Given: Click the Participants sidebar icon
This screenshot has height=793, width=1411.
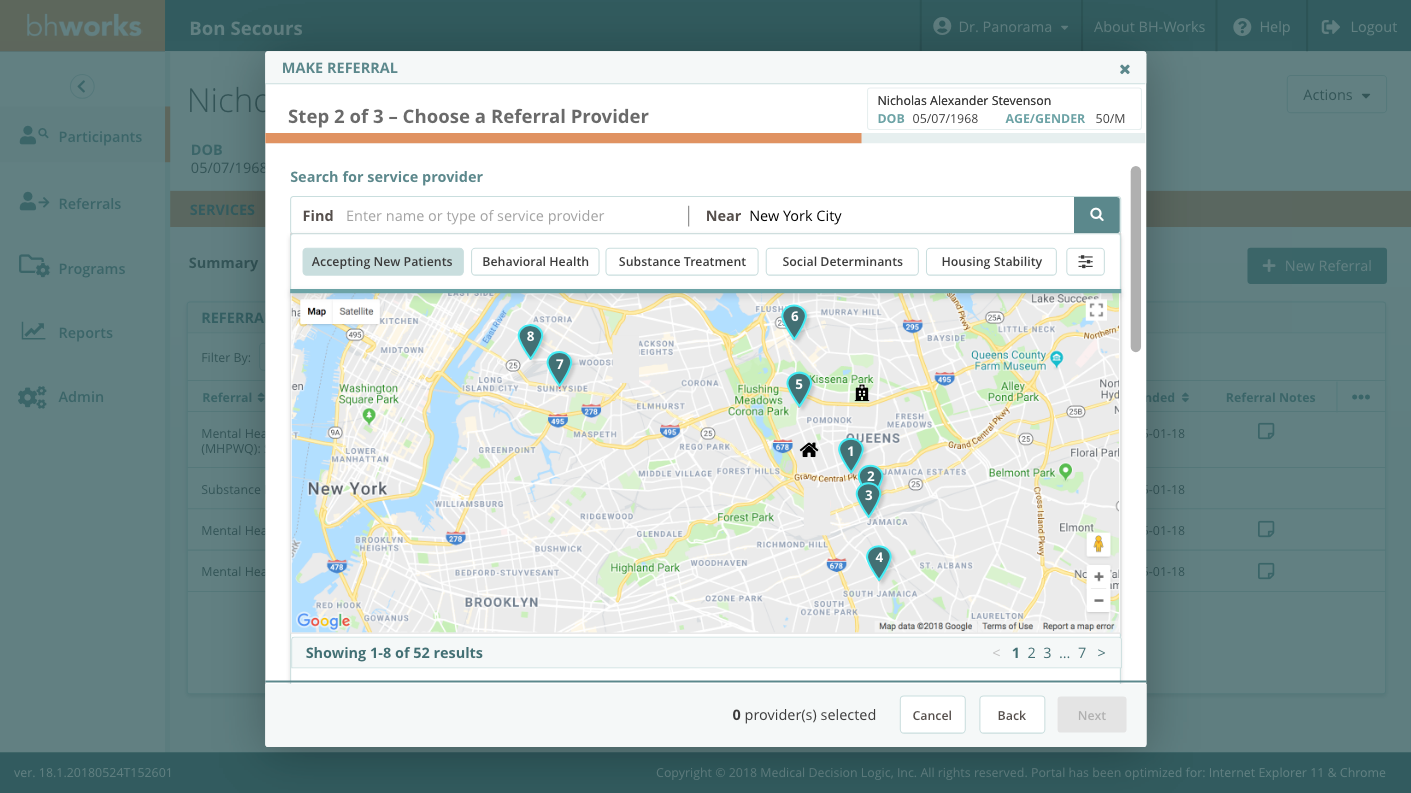Looking at the screenshot, I should pyautogui.click(x=34, y=136).
